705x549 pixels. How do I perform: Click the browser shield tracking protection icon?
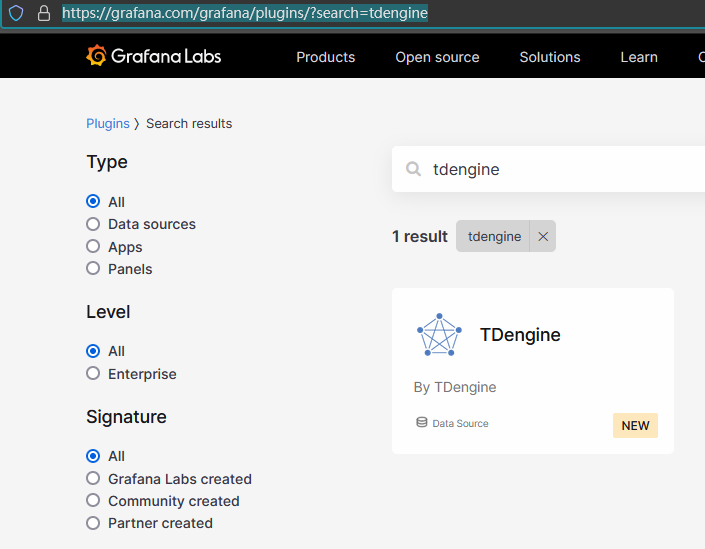[16, 13]
